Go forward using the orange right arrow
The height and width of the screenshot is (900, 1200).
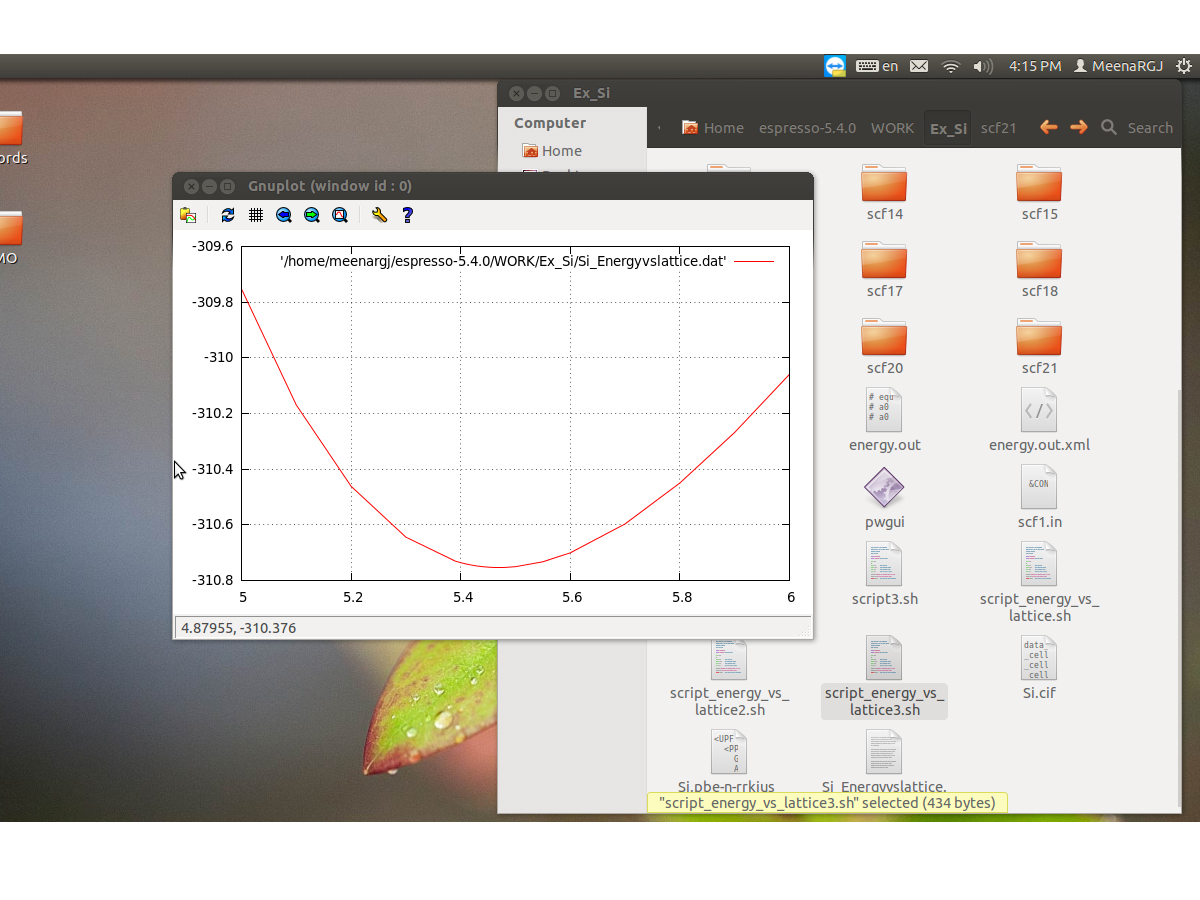pyautogui.click(x=1078, y=127)
